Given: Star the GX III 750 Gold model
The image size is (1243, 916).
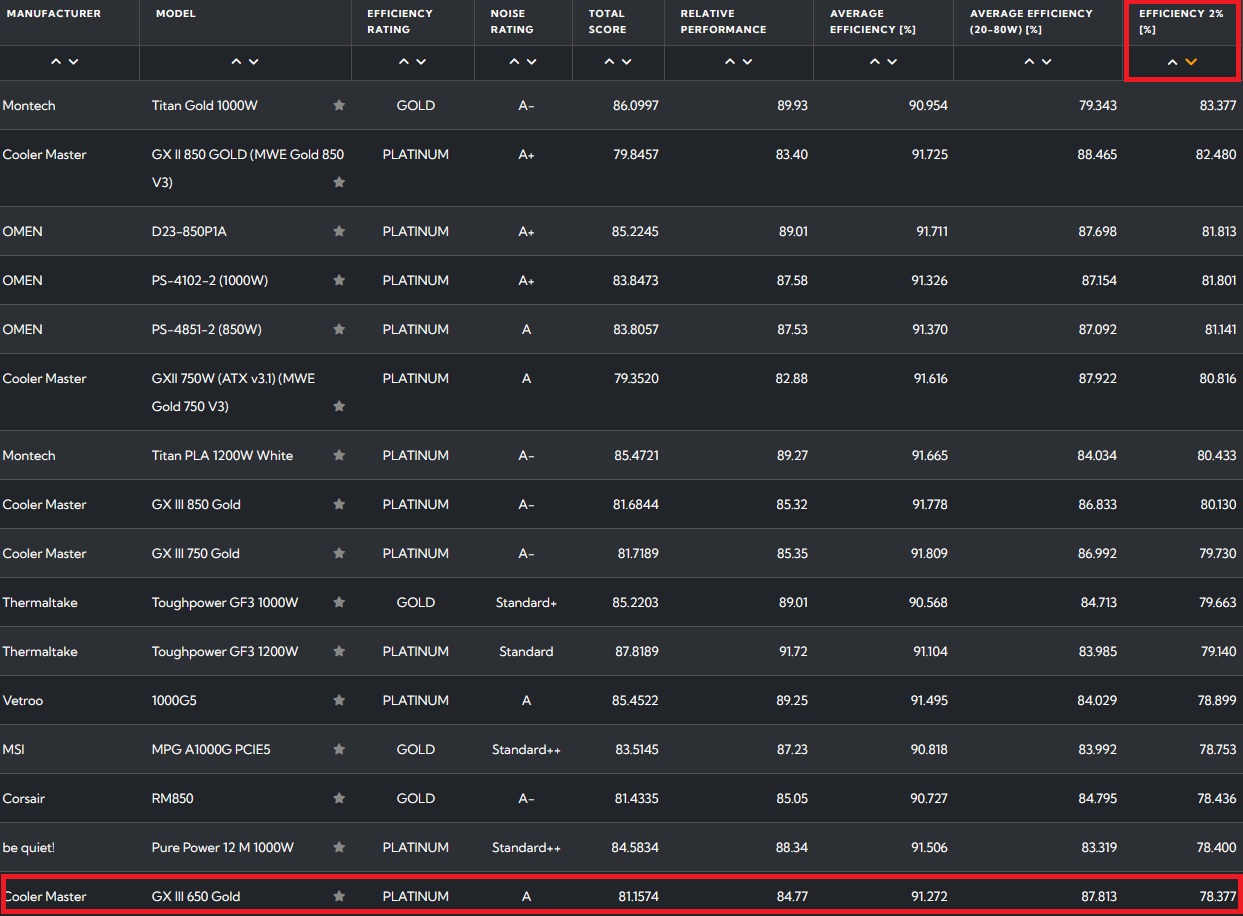Looking at the screenshot, I should pos(339,553).
